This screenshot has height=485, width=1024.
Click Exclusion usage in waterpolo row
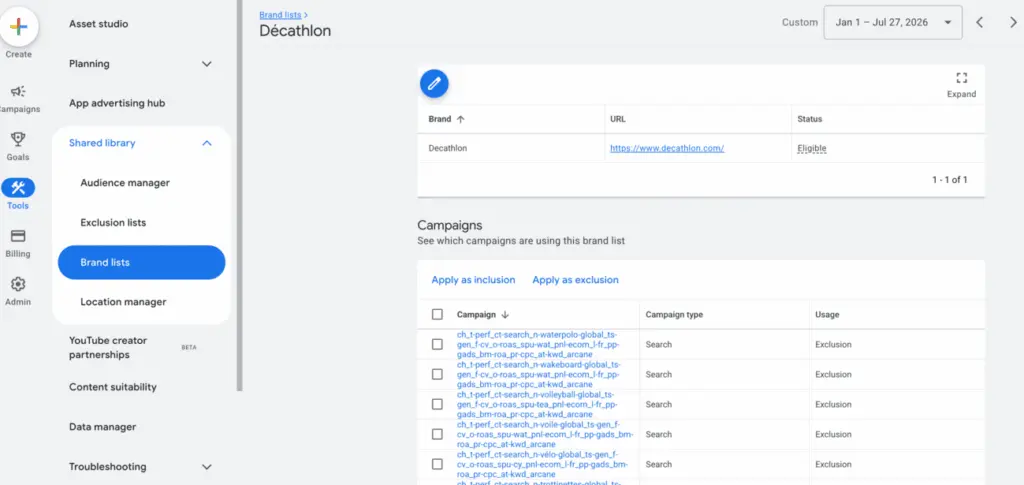click(833, 345)
